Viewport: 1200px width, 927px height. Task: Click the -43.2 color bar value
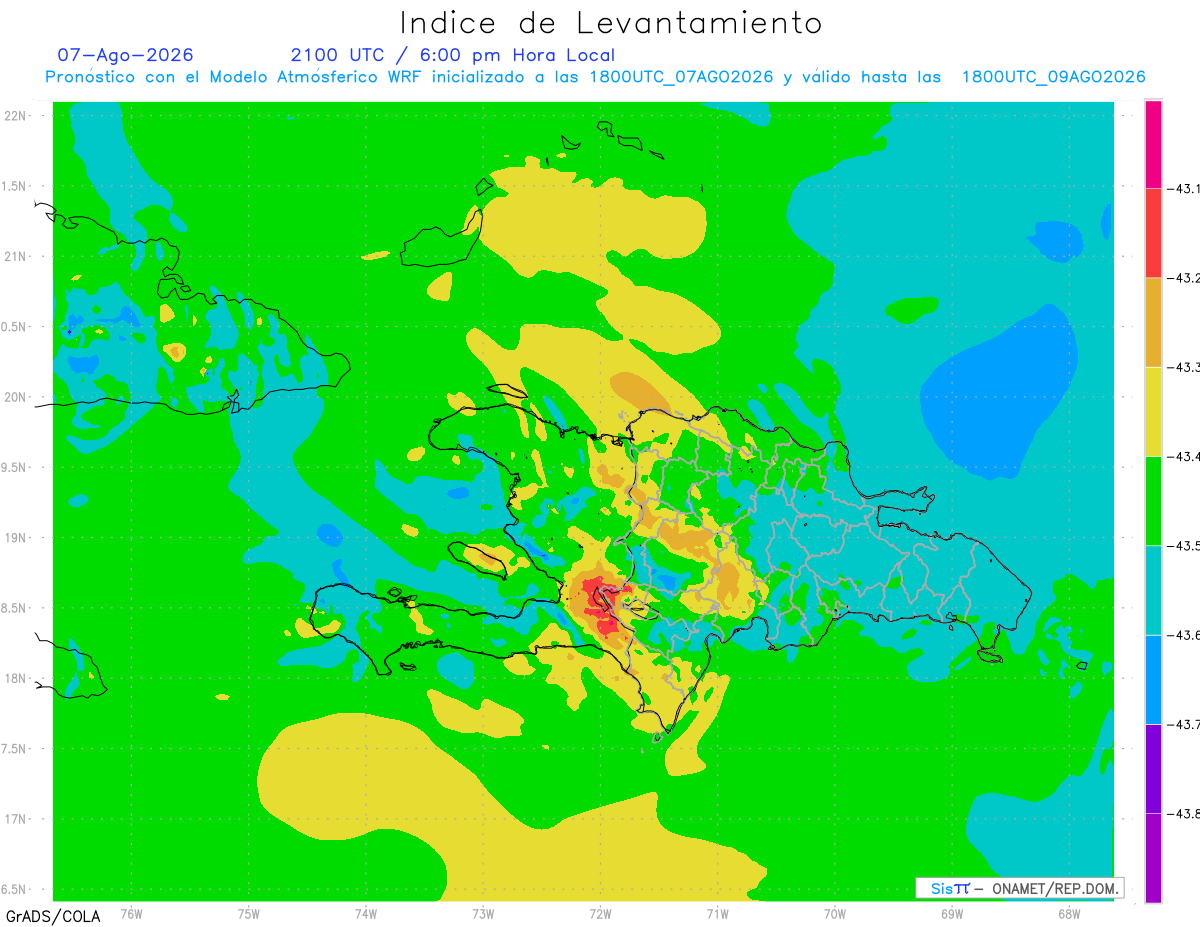[1183, 278]
